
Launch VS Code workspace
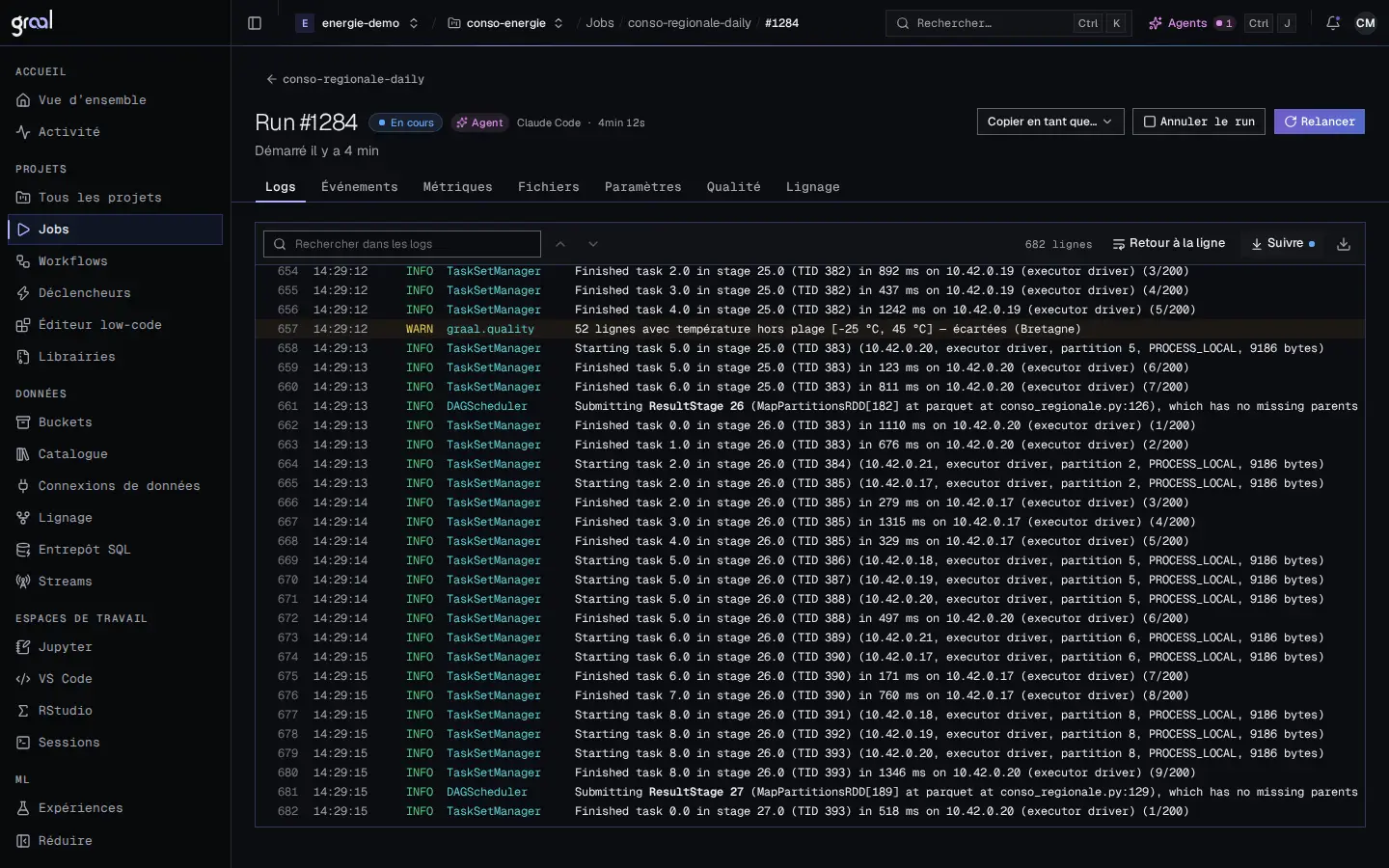pyautogui.click(x=115, y=679)
